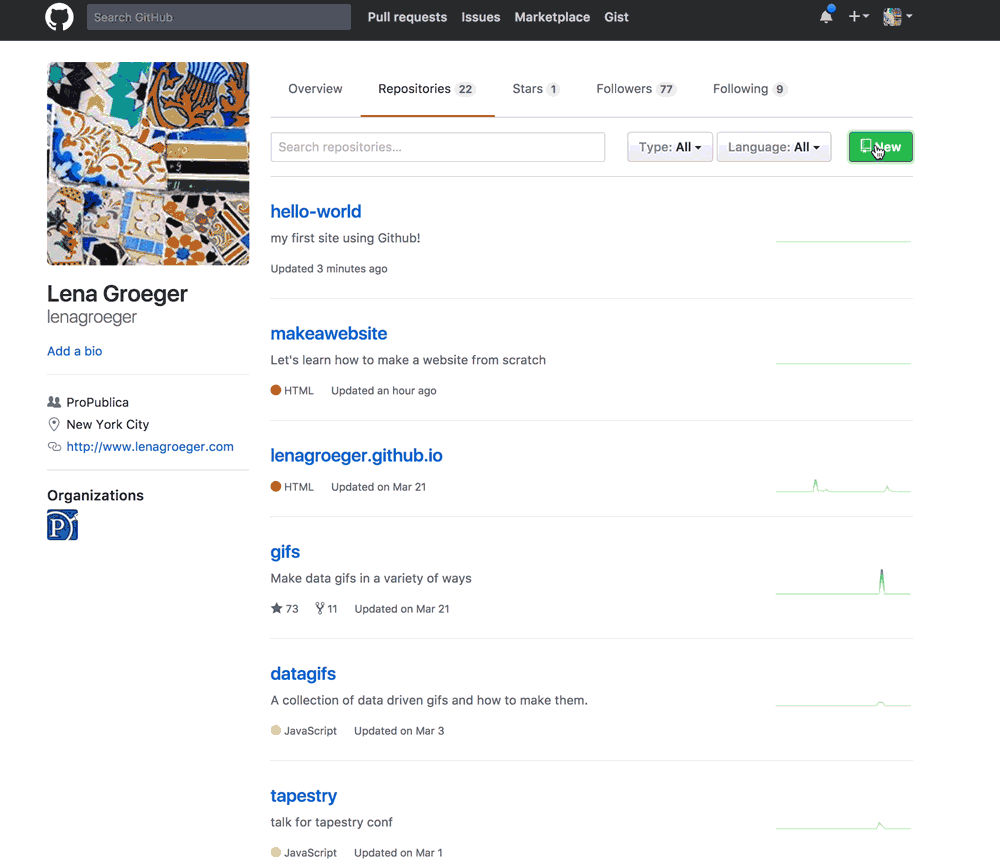The image size is (1000, 859).
Task: Click the hello-world activity sparkline
Action: coord(843,241)
